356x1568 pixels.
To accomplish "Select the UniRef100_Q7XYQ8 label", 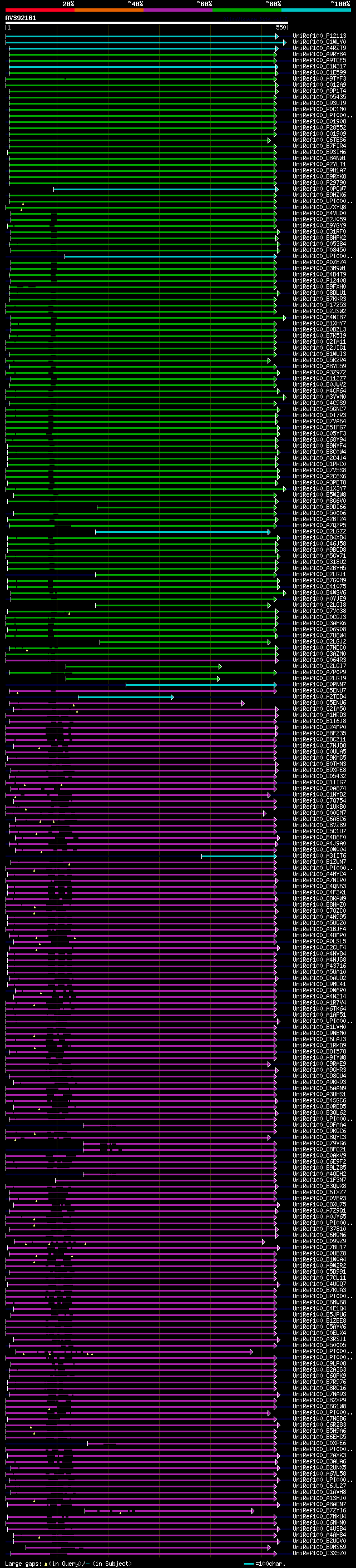I will coord(319,207).
